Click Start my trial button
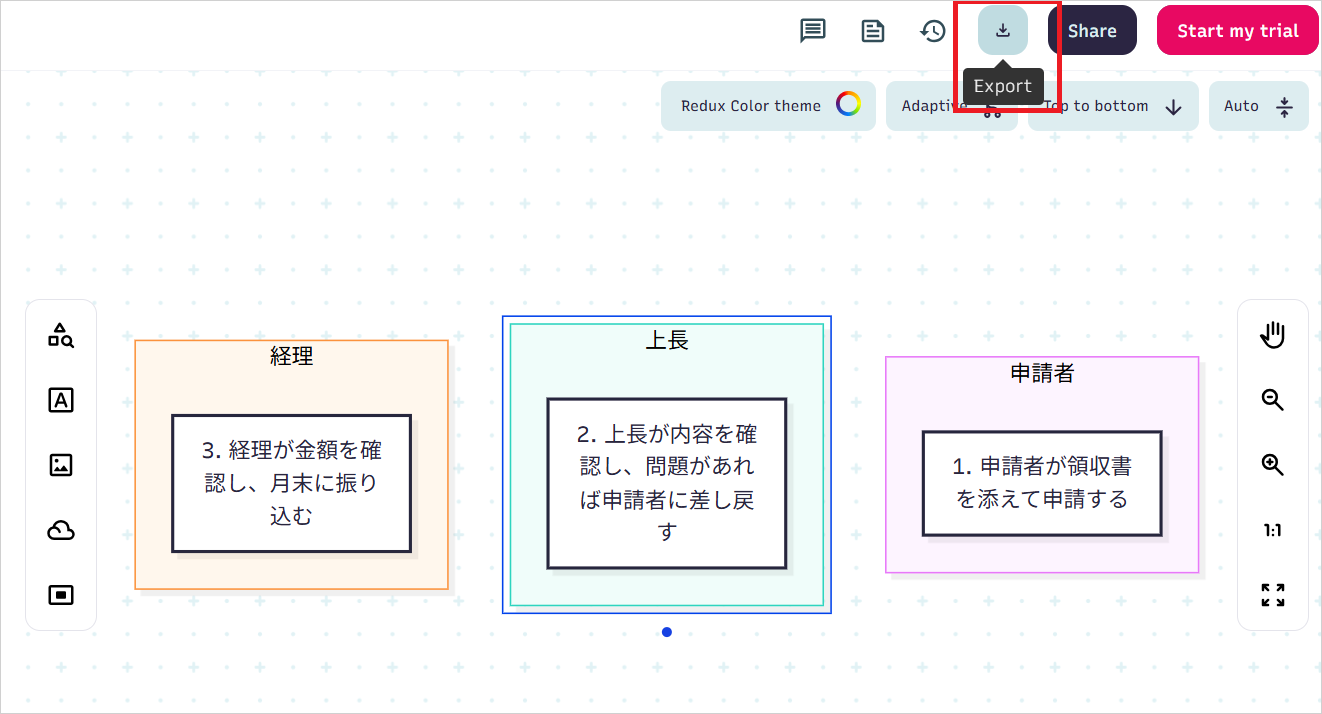Screen dimensions: 1322x714 pos(1237,30)
